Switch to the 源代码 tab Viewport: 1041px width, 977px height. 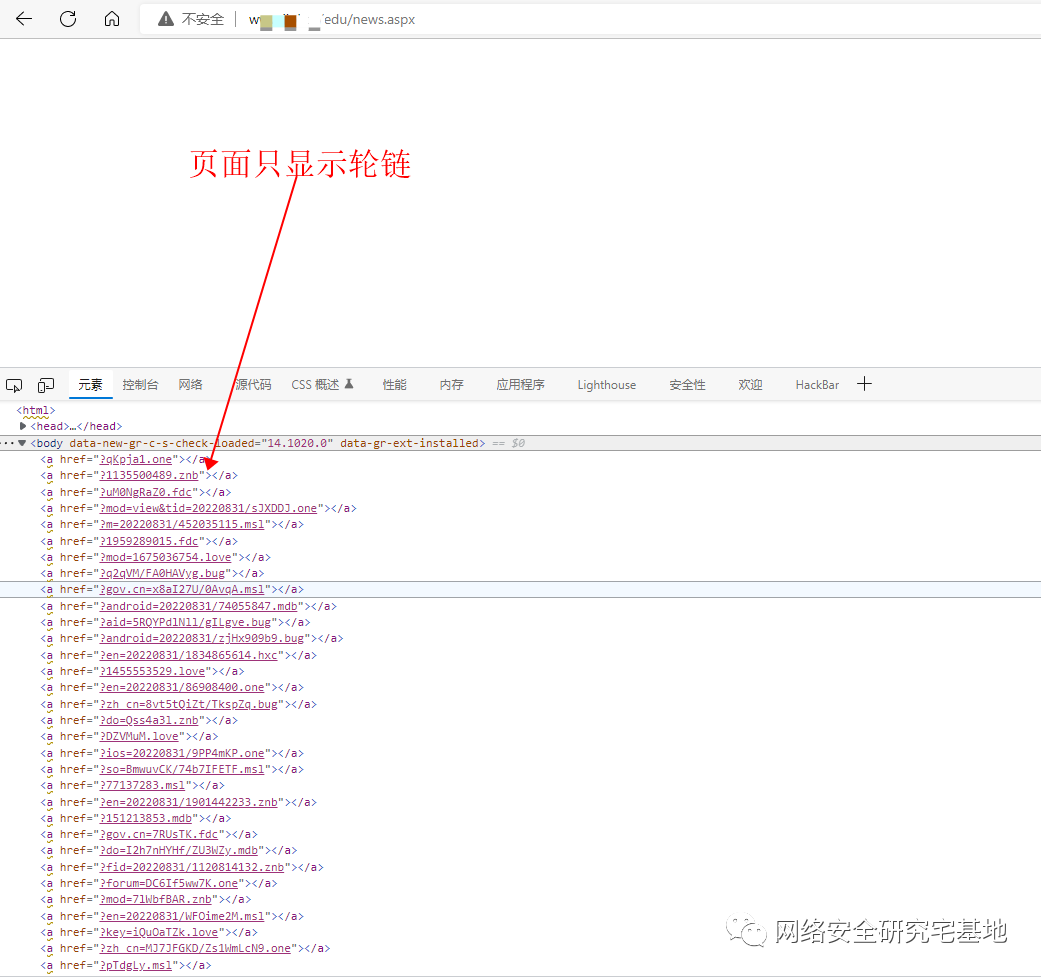tap(253, 385)
